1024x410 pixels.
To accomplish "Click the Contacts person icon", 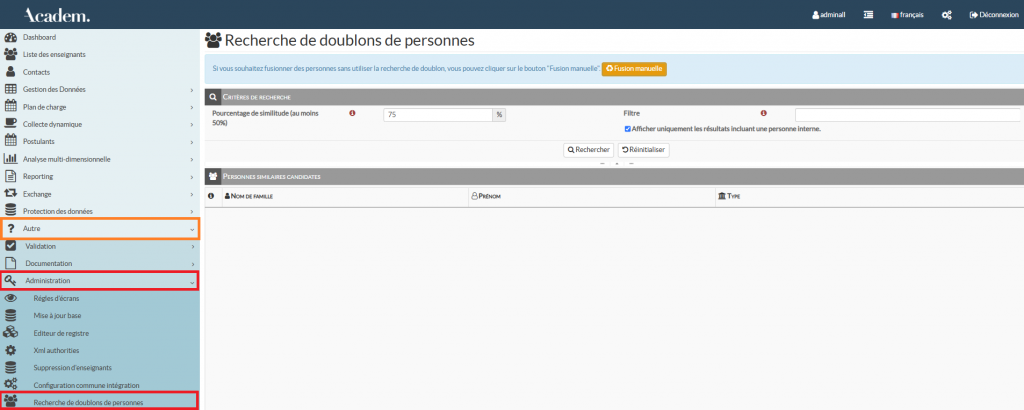I will [x=11, y=72].
